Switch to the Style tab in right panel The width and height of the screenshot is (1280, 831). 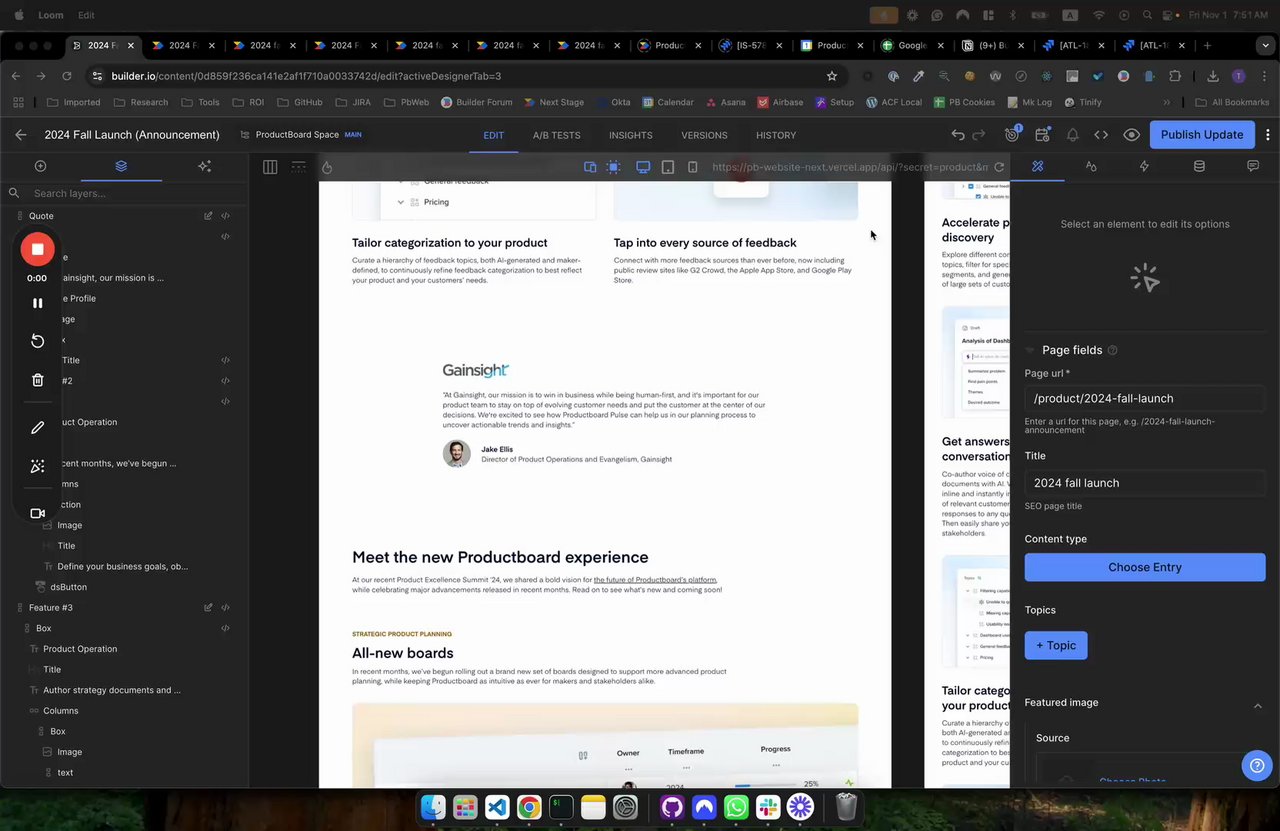point(1091,166)
